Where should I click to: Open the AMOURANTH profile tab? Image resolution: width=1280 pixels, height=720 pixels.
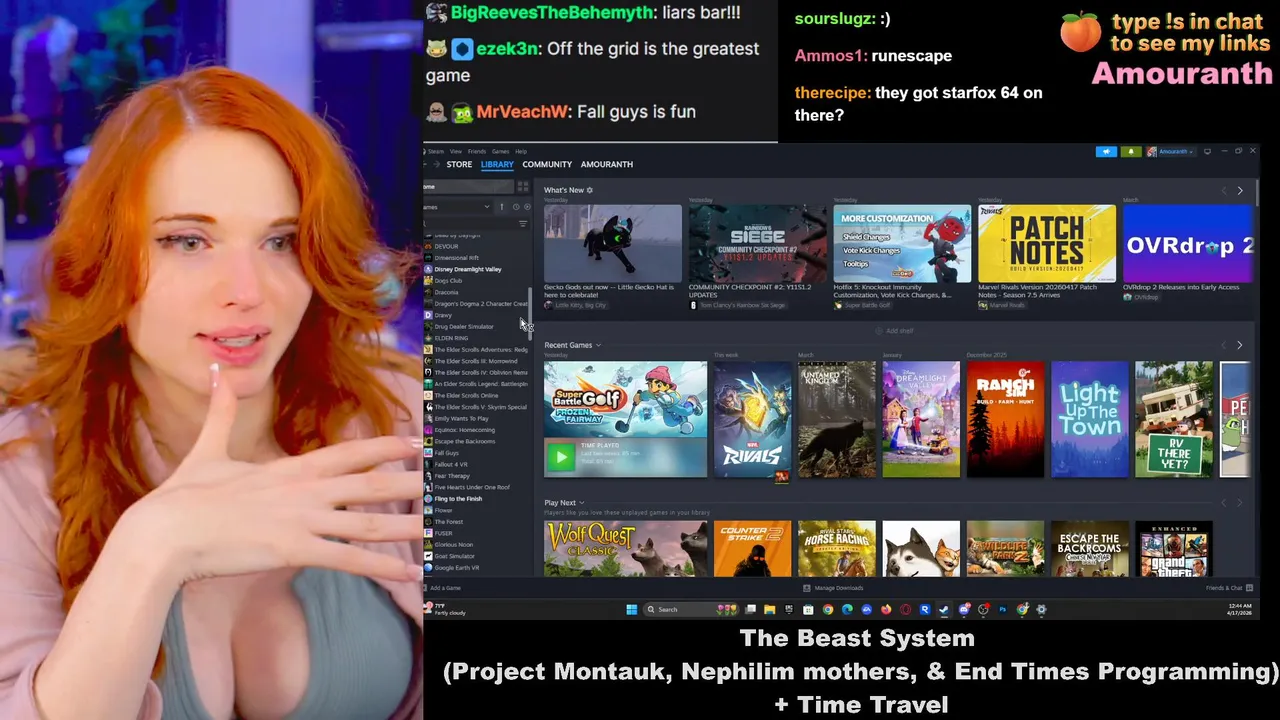pos(607,164)
